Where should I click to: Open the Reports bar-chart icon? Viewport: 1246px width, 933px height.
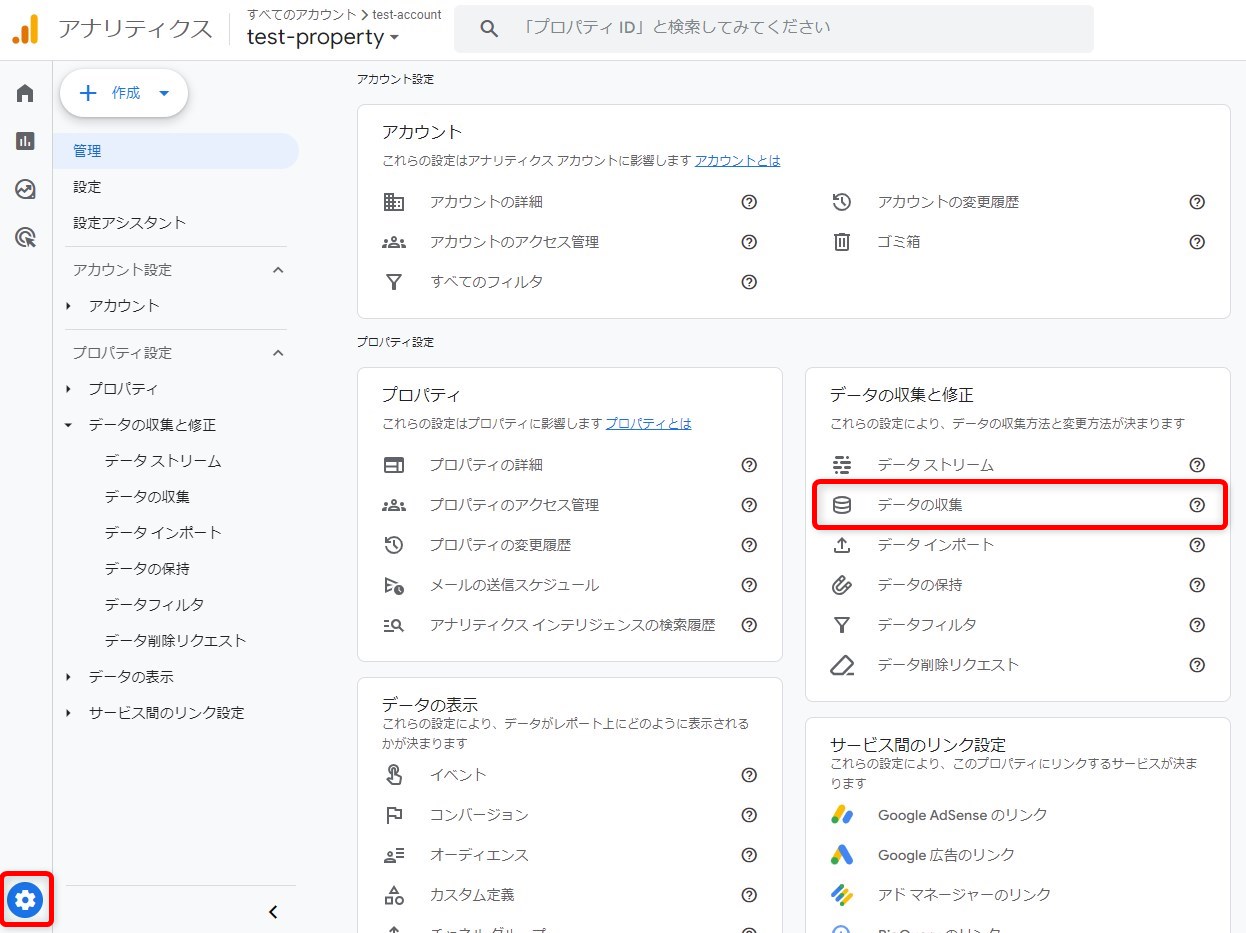point(25,141)
